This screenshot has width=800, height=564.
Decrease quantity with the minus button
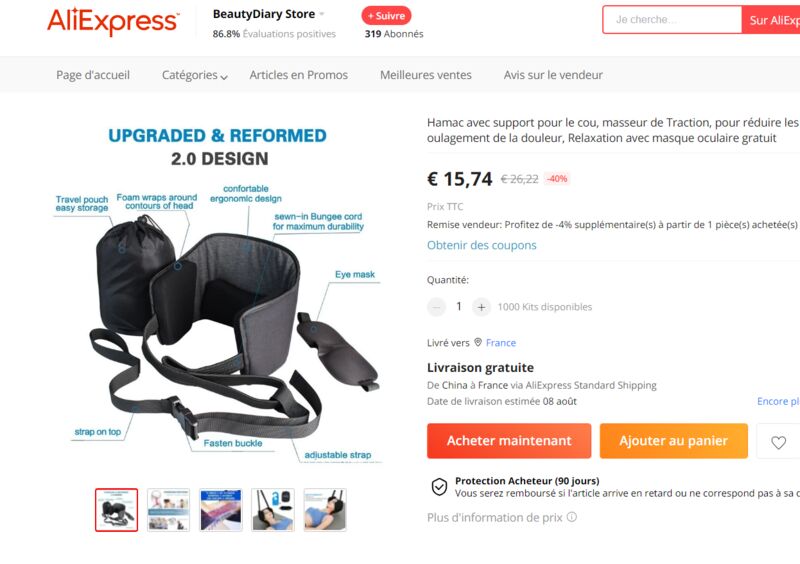pyautogui.click(x=436, y=307)
